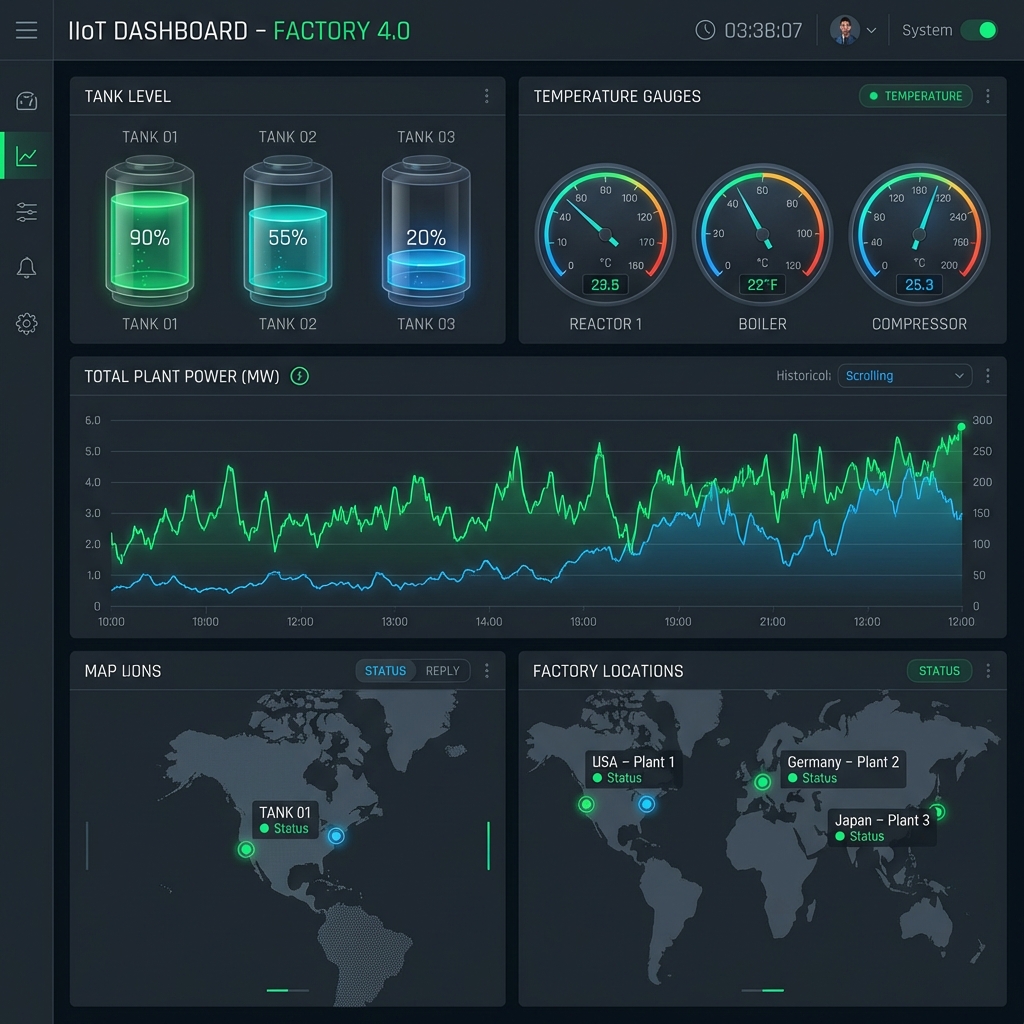Screen dimensions: 1024x1024
Task: Click the clock icon in the top bar
Action: click(x=706, y=29)
